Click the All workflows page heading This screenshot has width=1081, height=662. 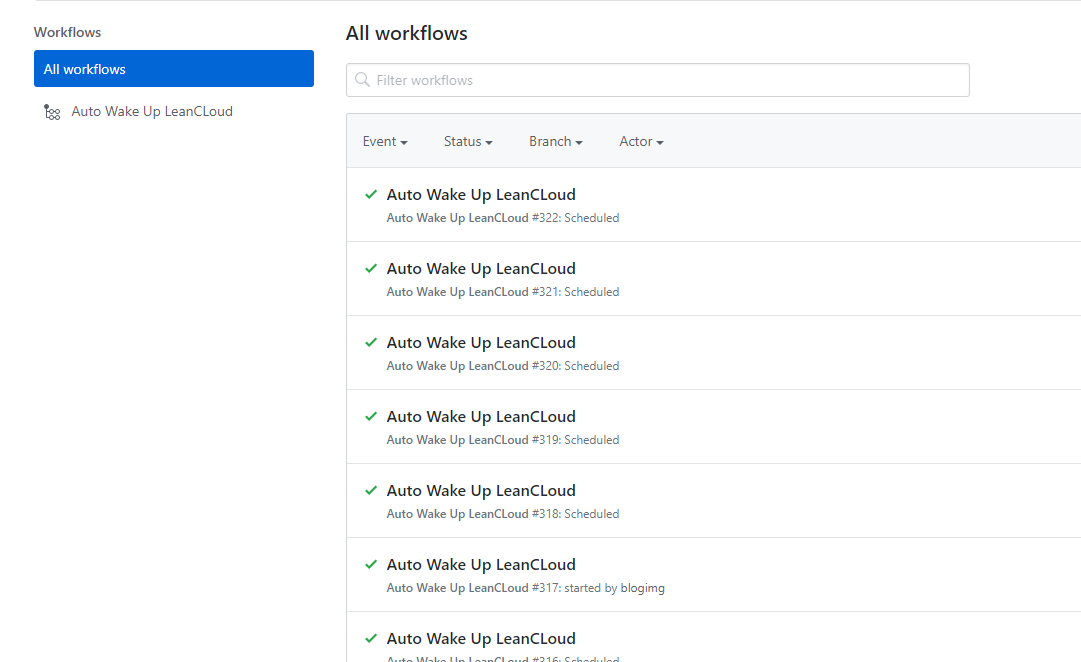pos(407,33)
